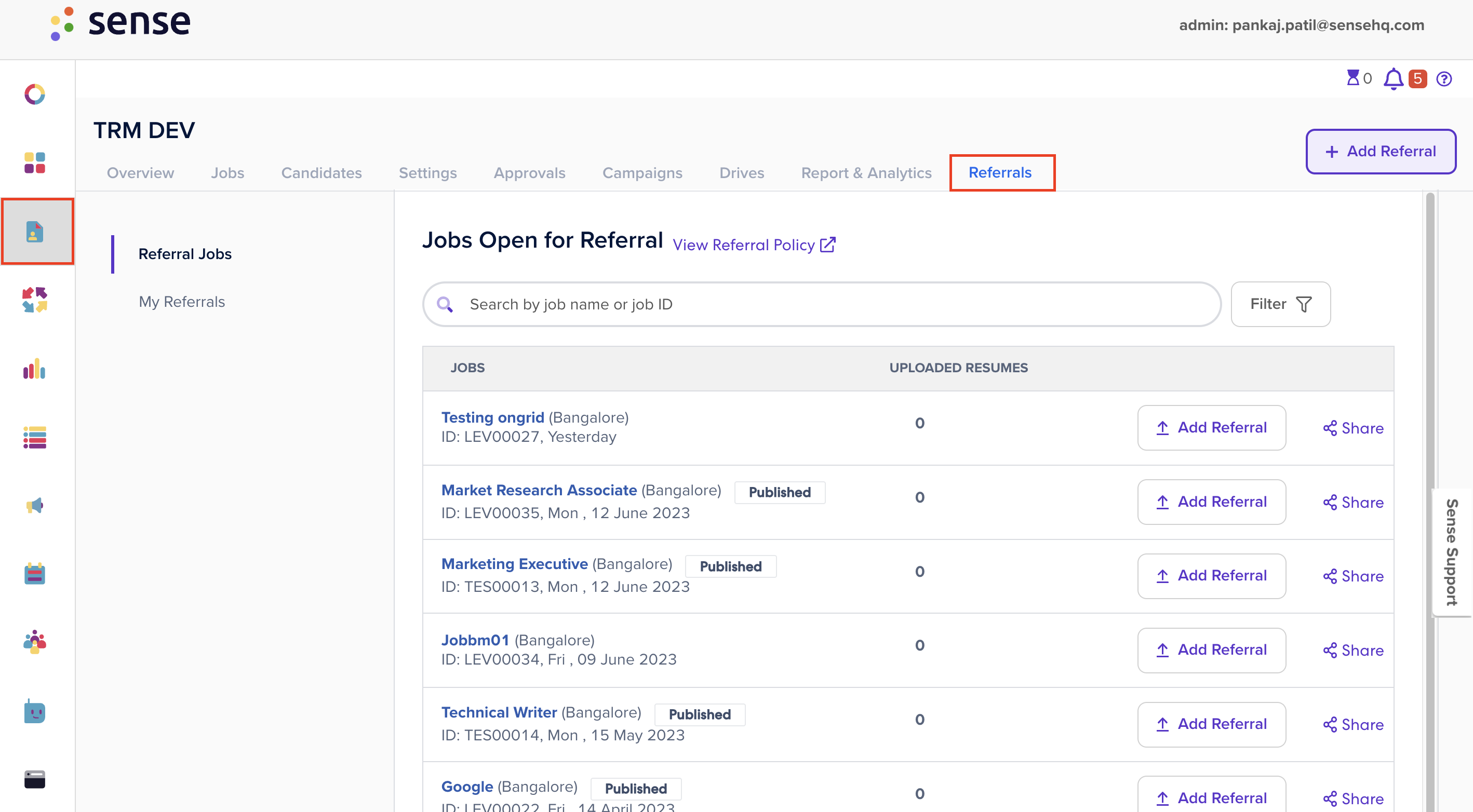The height and width of the screenshot is (812, 1473).
Task: Open the Jobbm01 job link
Action: [475, 640]
